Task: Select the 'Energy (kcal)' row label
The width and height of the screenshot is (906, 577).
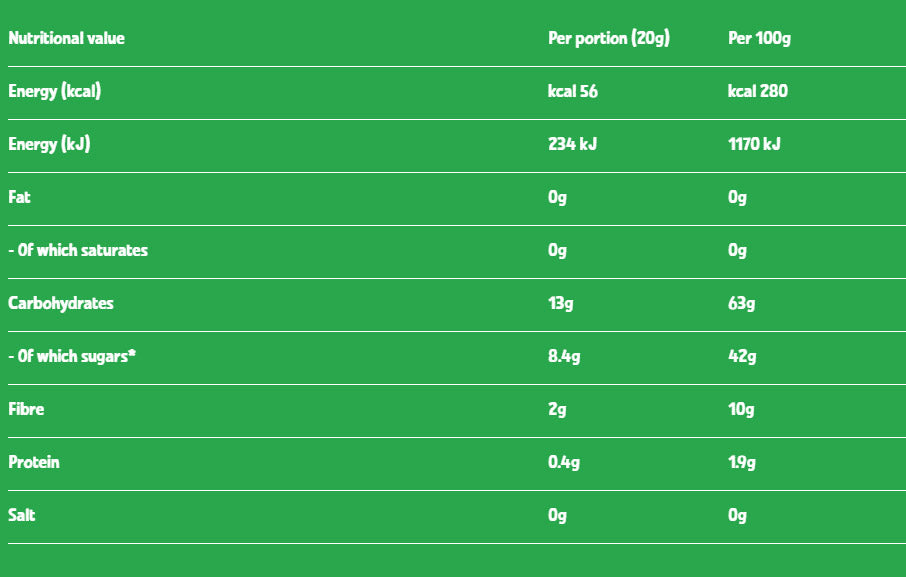Action: click(55, 92)
